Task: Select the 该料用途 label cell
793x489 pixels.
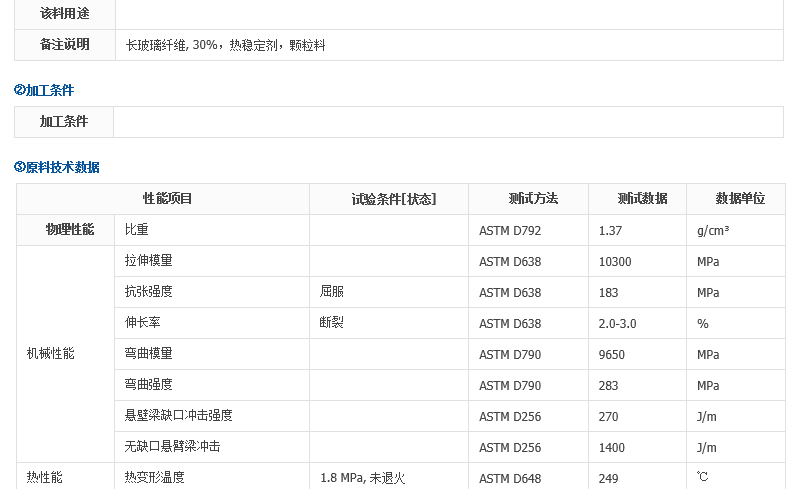Action: coord(65,14)
